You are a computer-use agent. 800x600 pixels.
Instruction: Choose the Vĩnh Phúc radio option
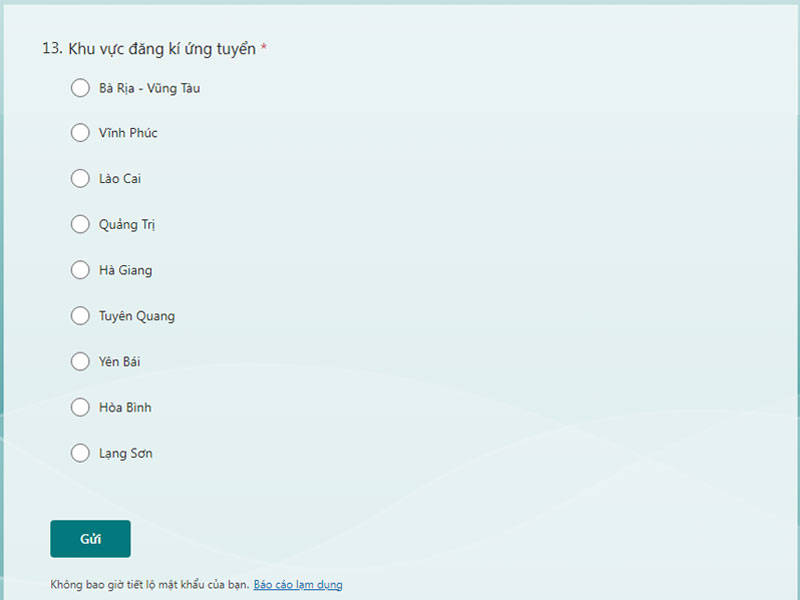coord(80,133)
